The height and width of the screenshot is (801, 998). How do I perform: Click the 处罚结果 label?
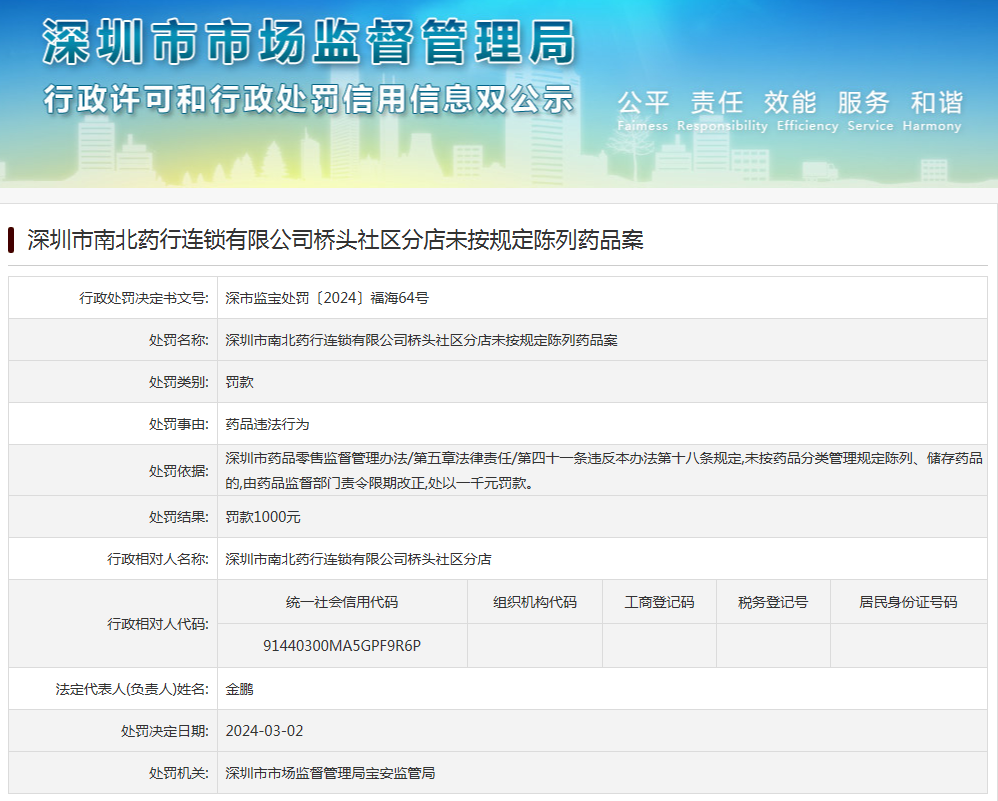click(x=178, y=517)
